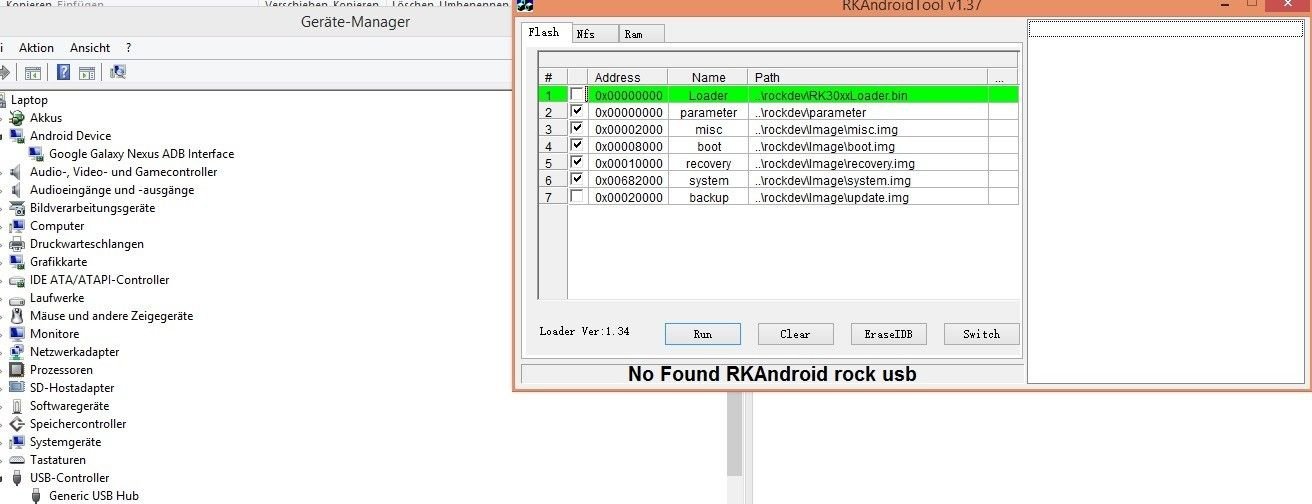Viewport: 1312px width, 504px height.
Task: Select the Akkus battery device icon
Action: (18, 118)
